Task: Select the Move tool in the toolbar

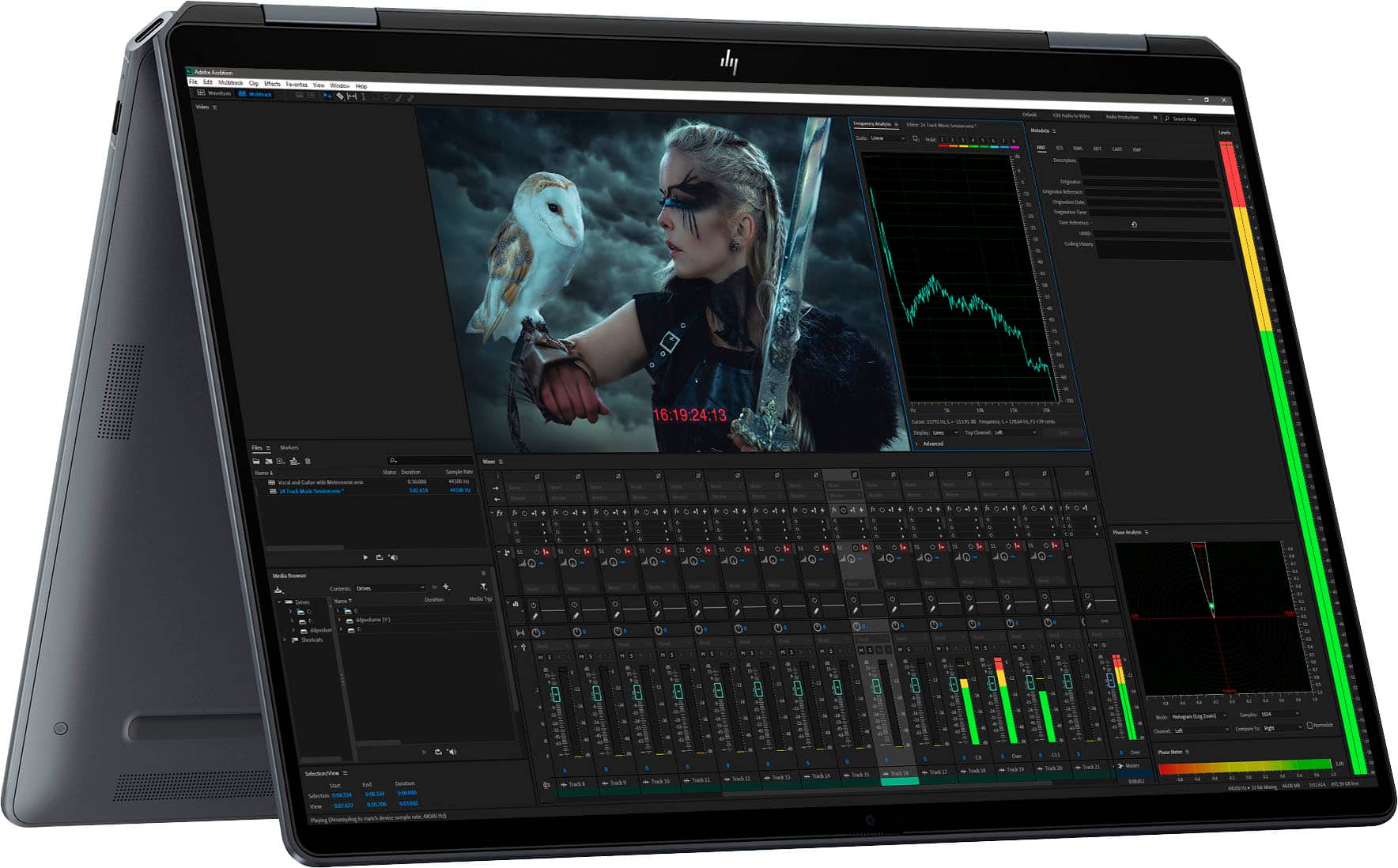Action: coord(327,96)
